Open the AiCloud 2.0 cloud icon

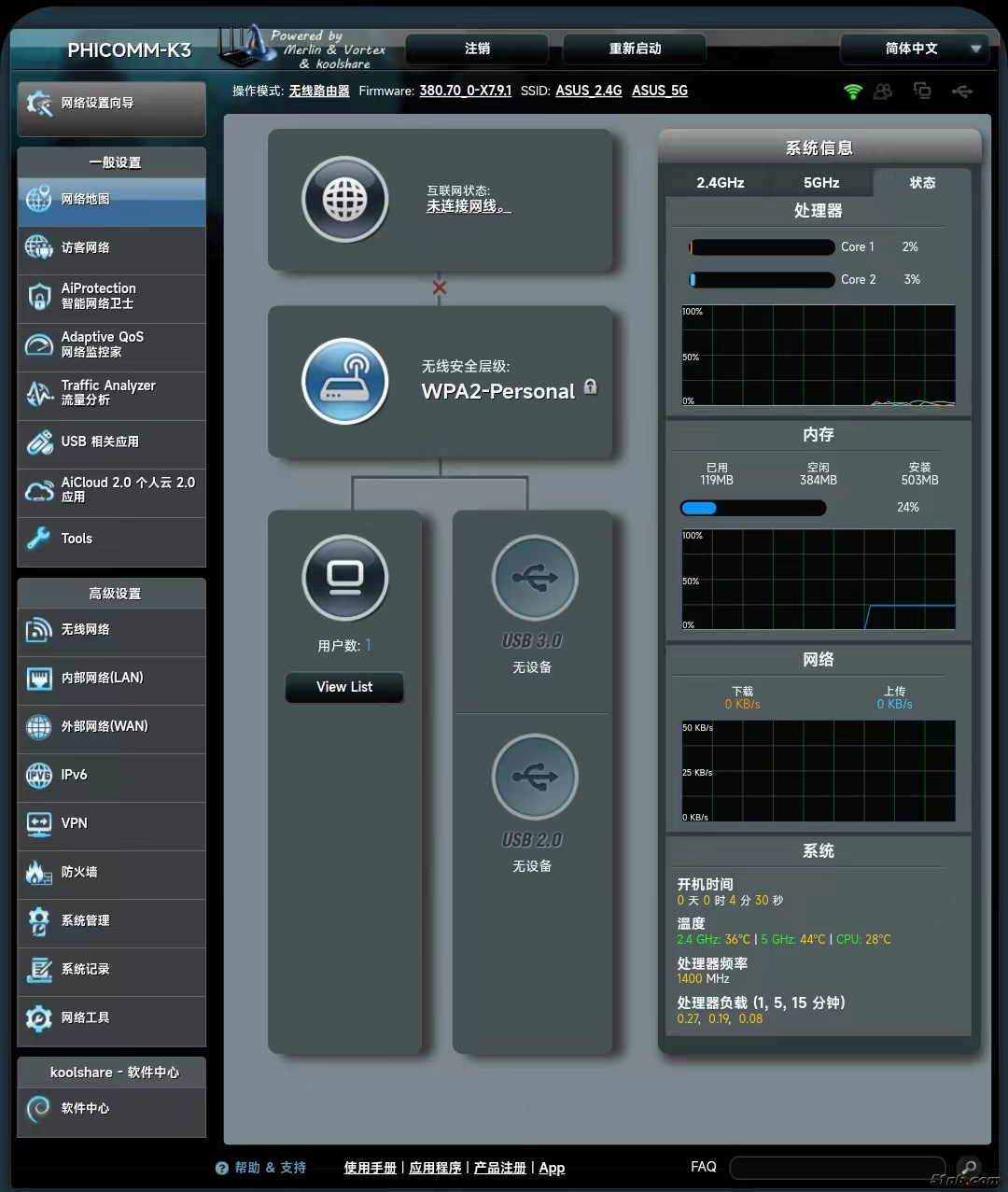[38, 490]
